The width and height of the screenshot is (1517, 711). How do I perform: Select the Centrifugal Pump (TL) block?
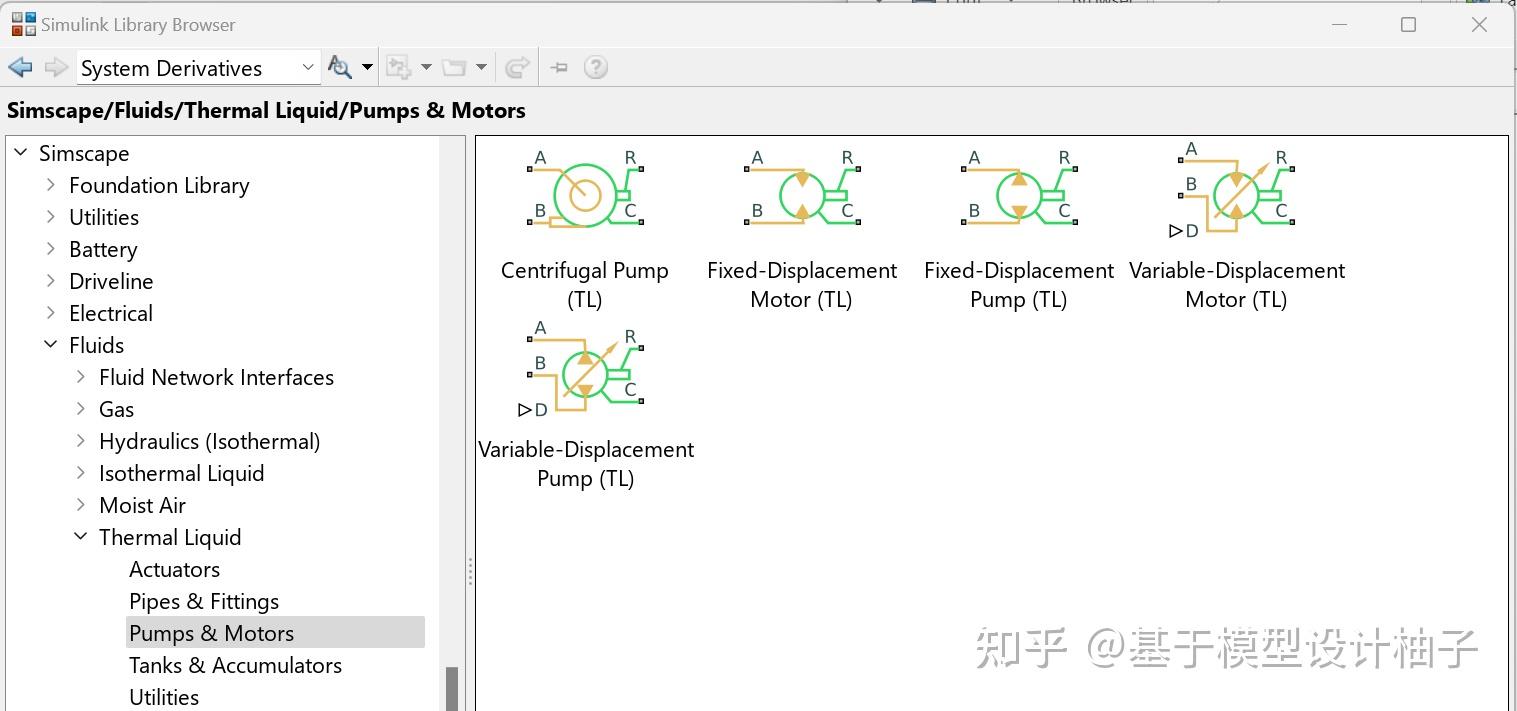[584, 194]
